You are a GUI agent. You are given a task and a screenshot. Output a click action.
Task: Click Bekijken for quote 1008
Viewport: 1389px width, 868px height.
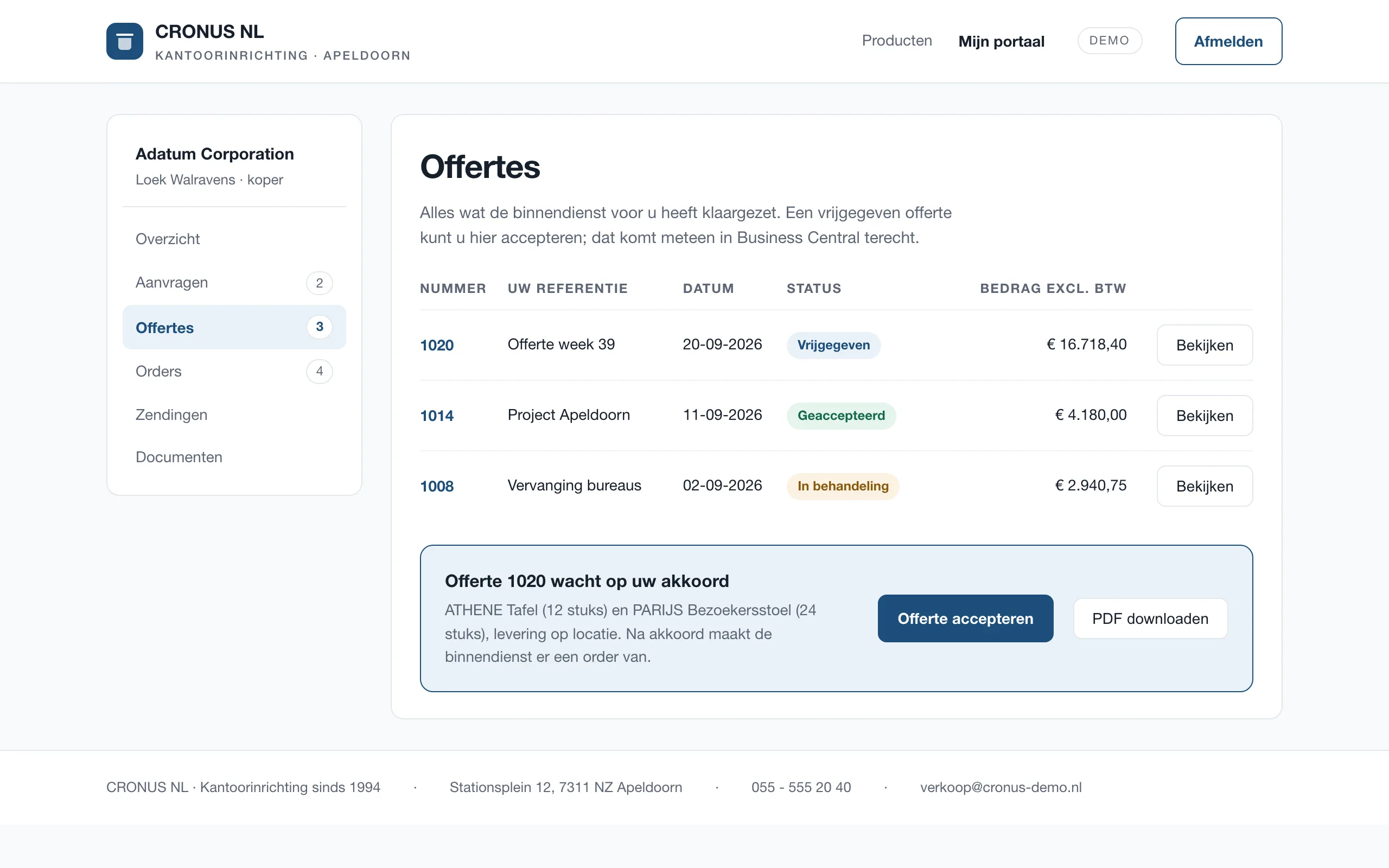coord(1204,486)
